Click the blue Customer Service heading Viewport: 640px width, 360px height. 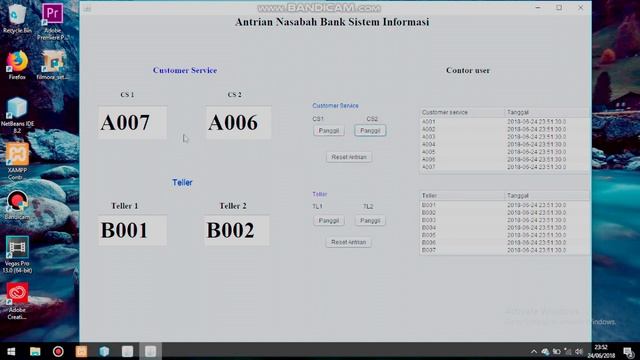(x=185, y=70)
